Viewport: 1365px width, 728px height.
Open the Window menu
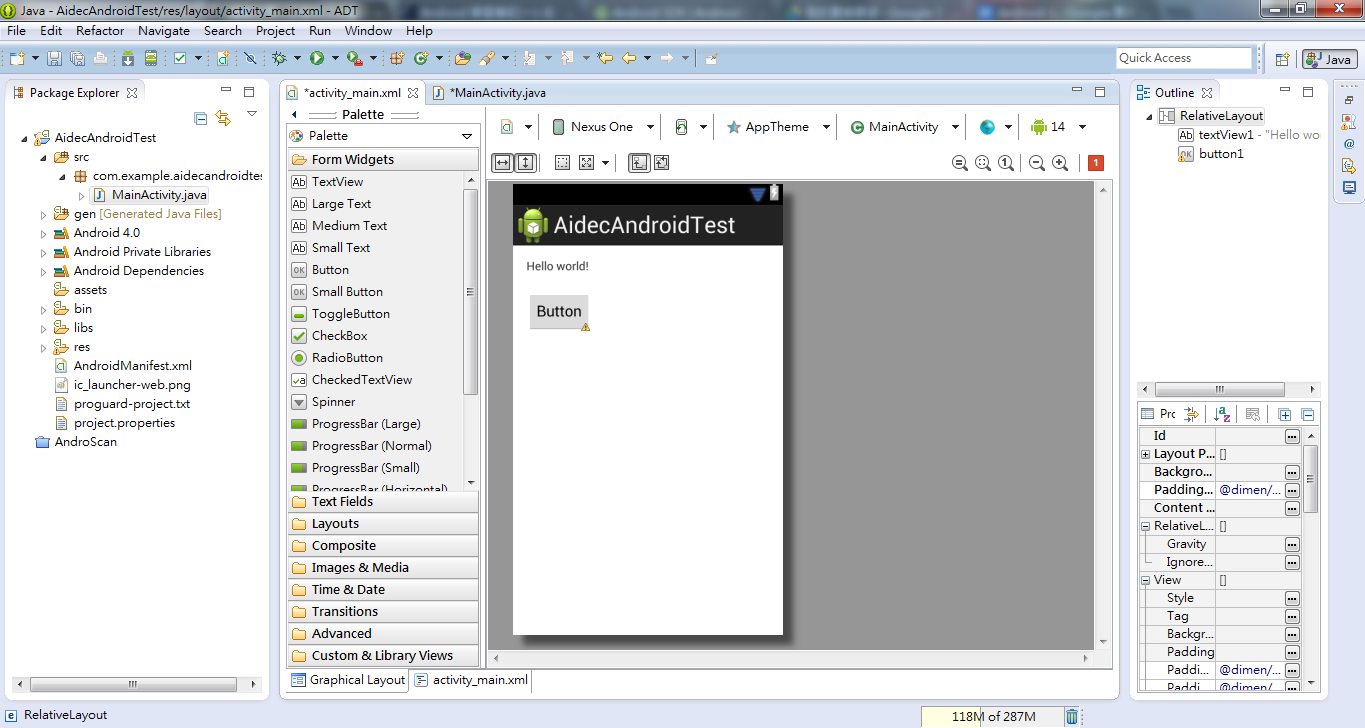(368, 31)
